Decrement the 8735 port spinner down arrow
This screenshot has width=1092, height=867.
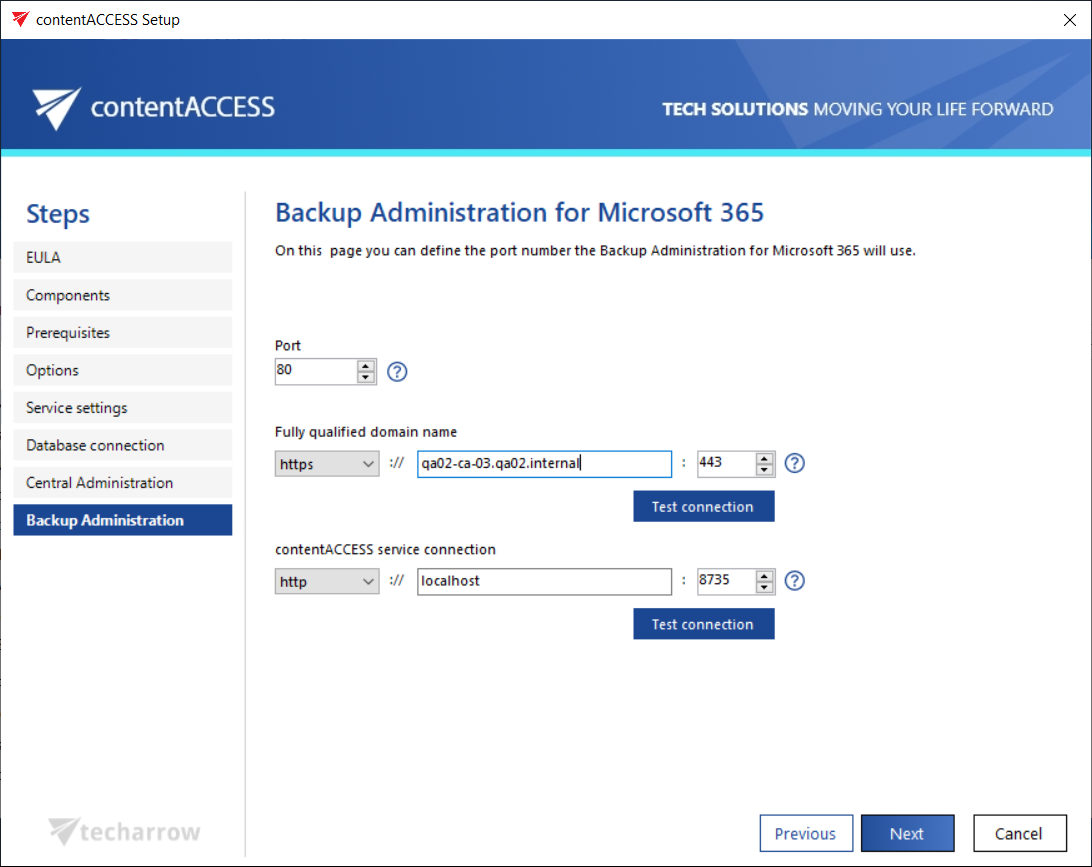(x=766, y=587)
